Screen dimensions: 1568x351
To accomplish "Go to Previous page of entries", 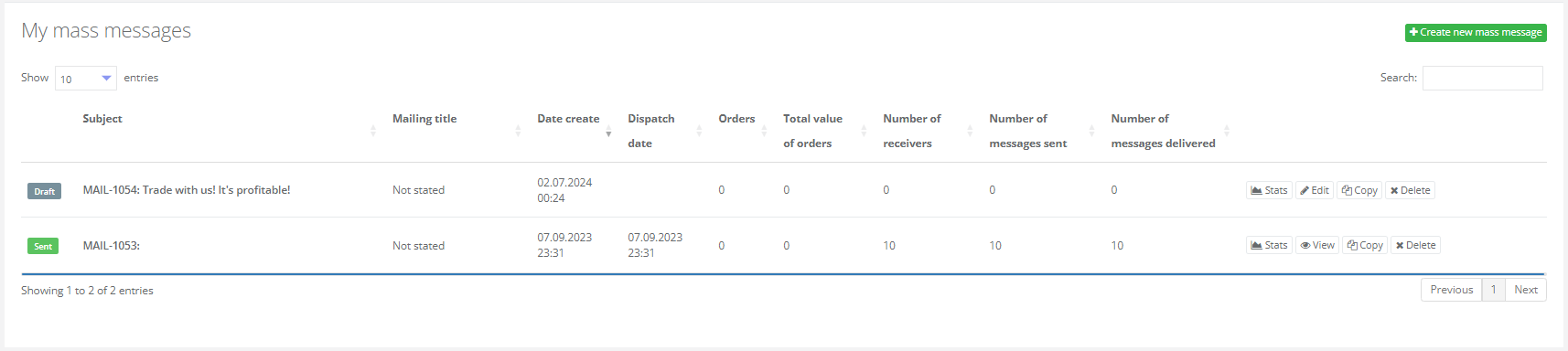I will pos(1451,290).
